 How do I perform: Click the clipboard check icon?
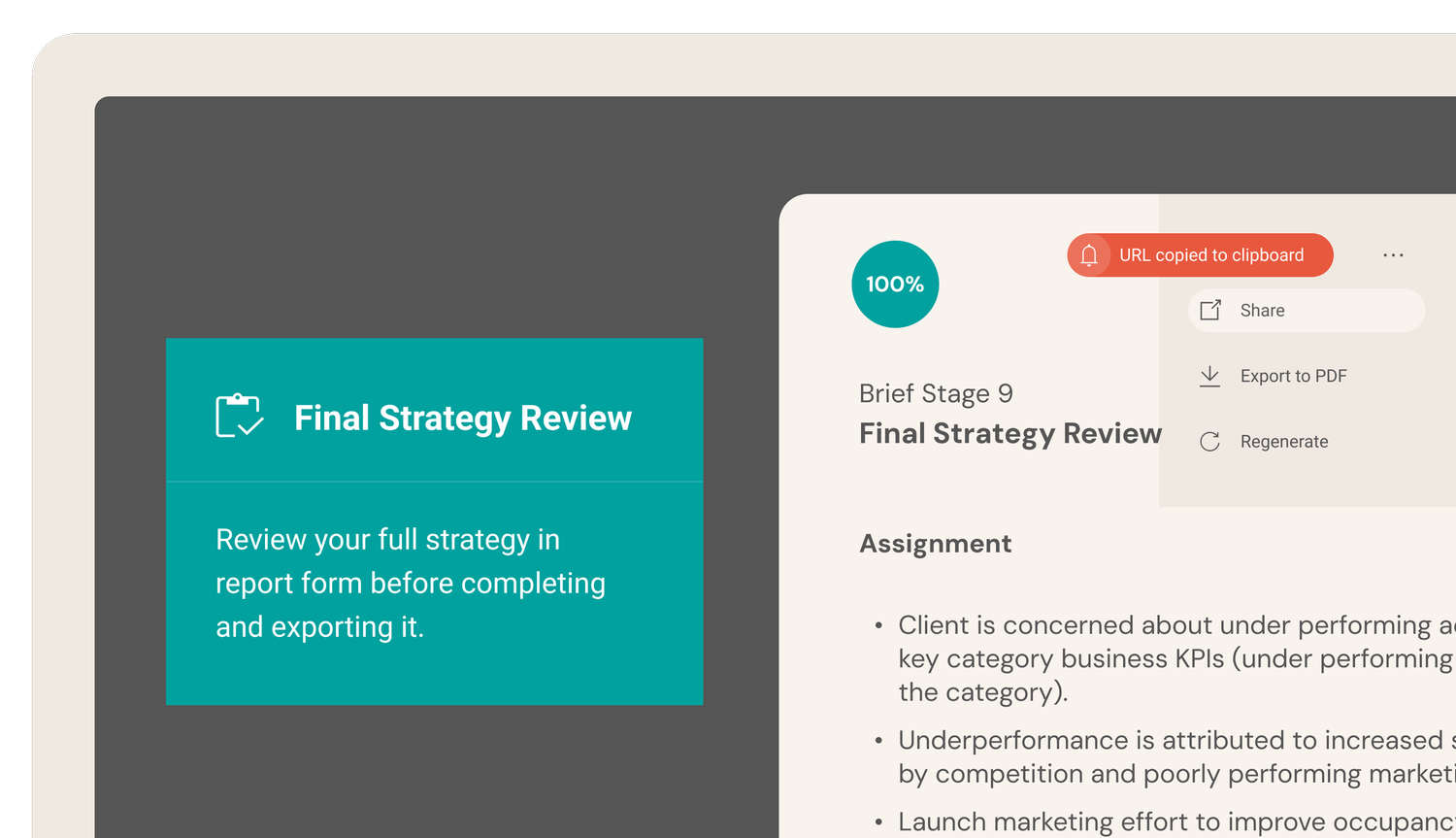(x=239, y=416)
